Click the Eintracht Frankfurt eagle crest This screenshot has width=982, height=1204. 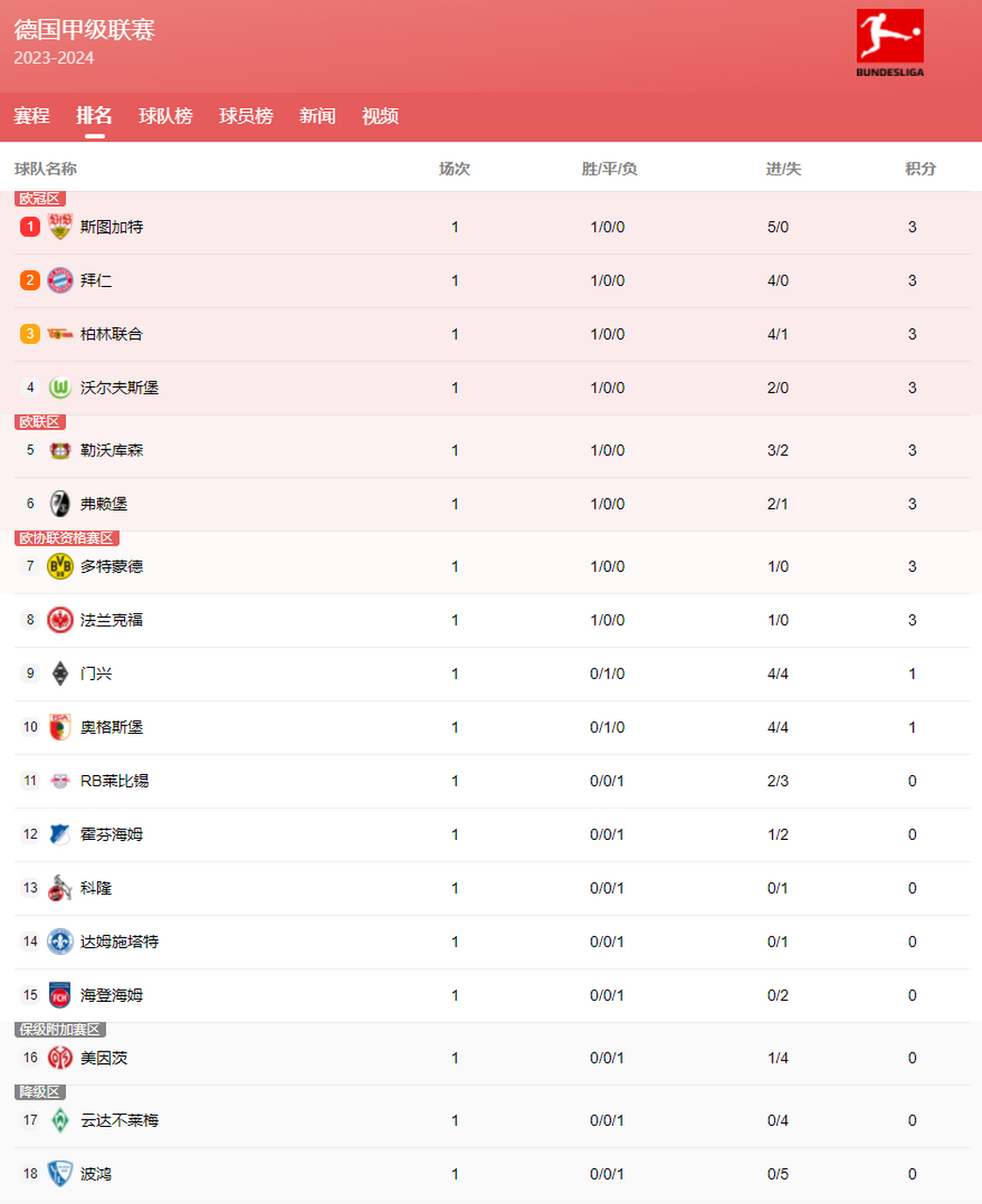tap(60, 620)
